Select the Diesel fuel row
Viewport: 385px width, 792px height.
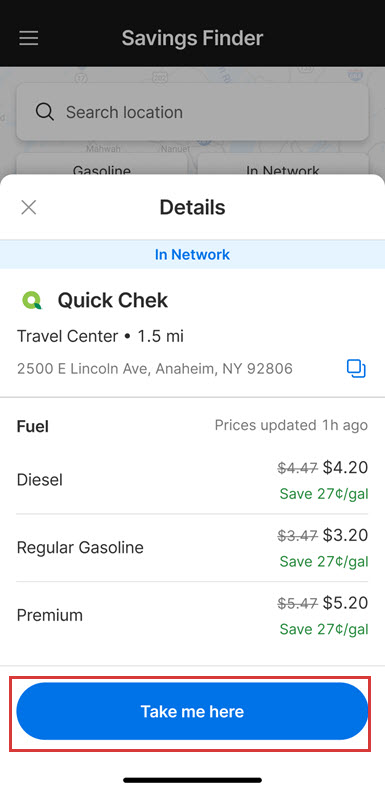[192, 480]
